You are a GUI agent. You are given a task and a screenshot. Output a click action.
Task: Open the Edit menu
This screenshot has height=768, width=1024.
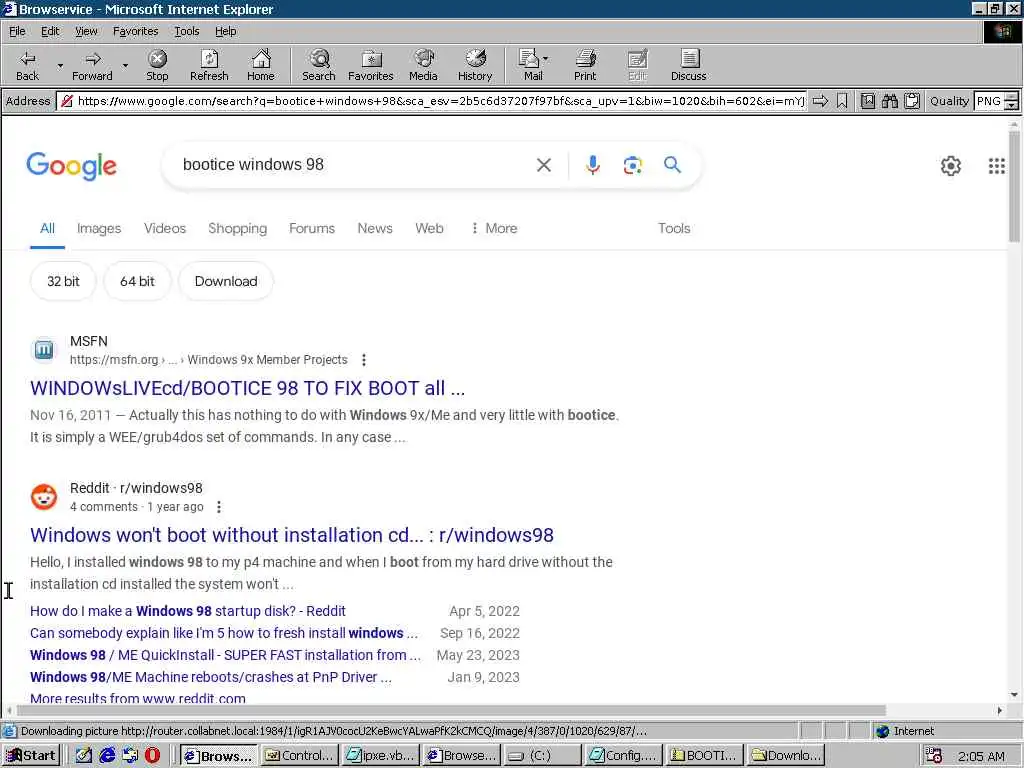click(x=50, y=31)
